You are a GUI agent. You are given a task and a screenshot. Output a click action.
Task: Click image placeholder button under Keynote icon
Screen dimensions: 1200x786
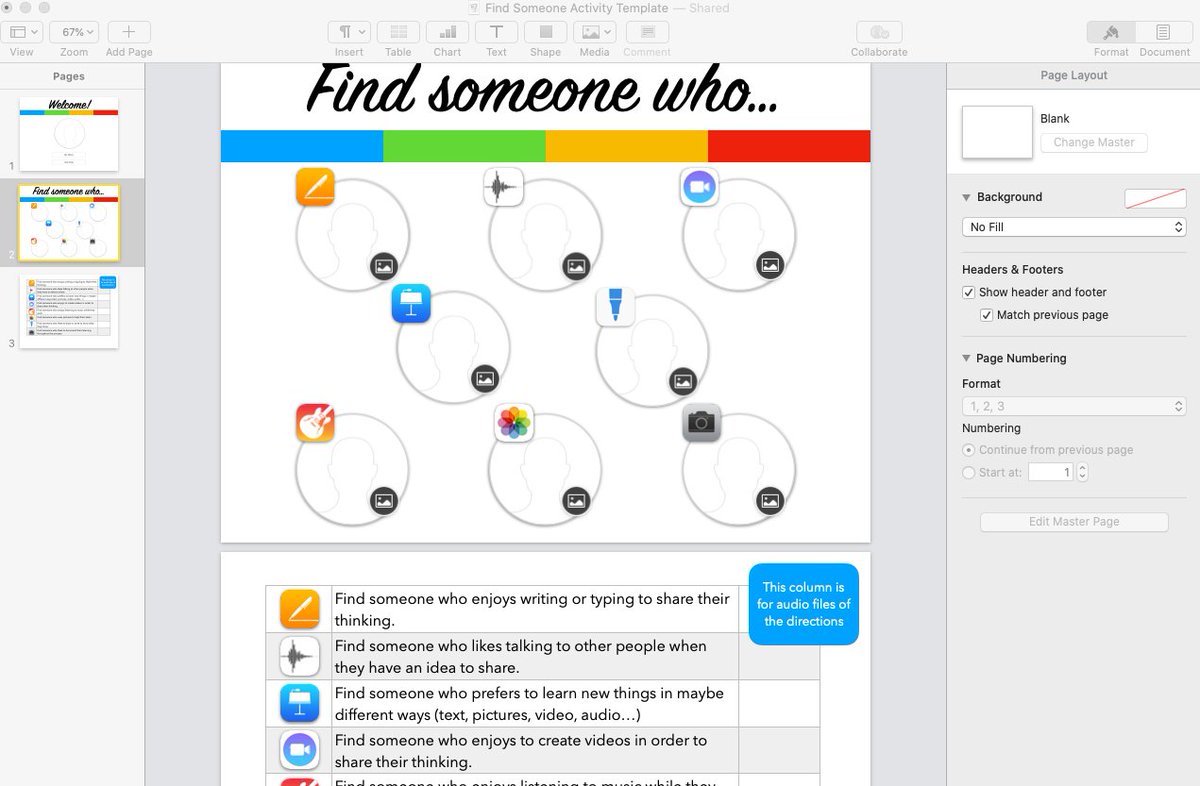[485, 379]
